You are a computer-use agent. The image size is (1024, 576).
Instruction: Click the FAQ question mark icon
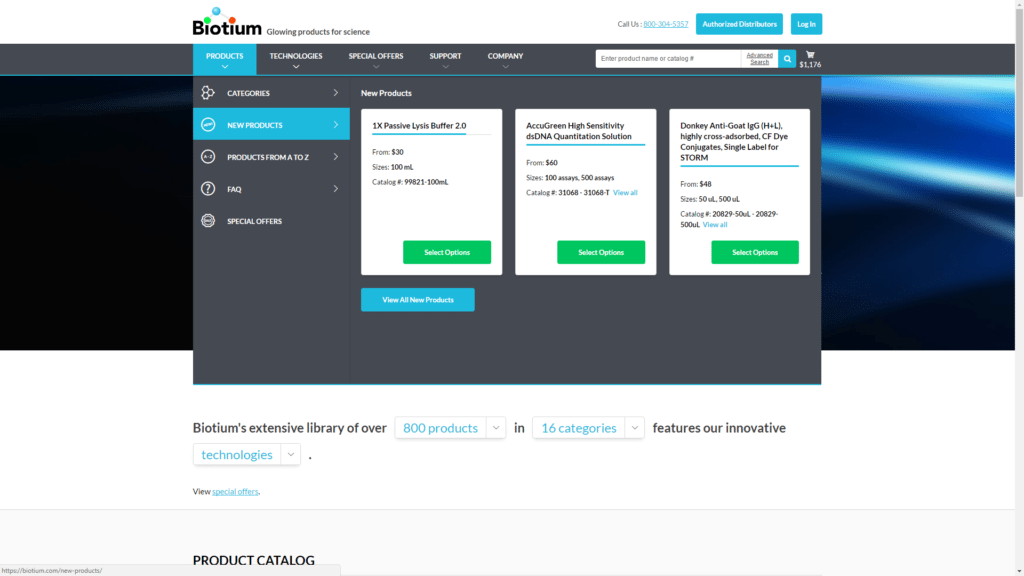pos(208,189)
